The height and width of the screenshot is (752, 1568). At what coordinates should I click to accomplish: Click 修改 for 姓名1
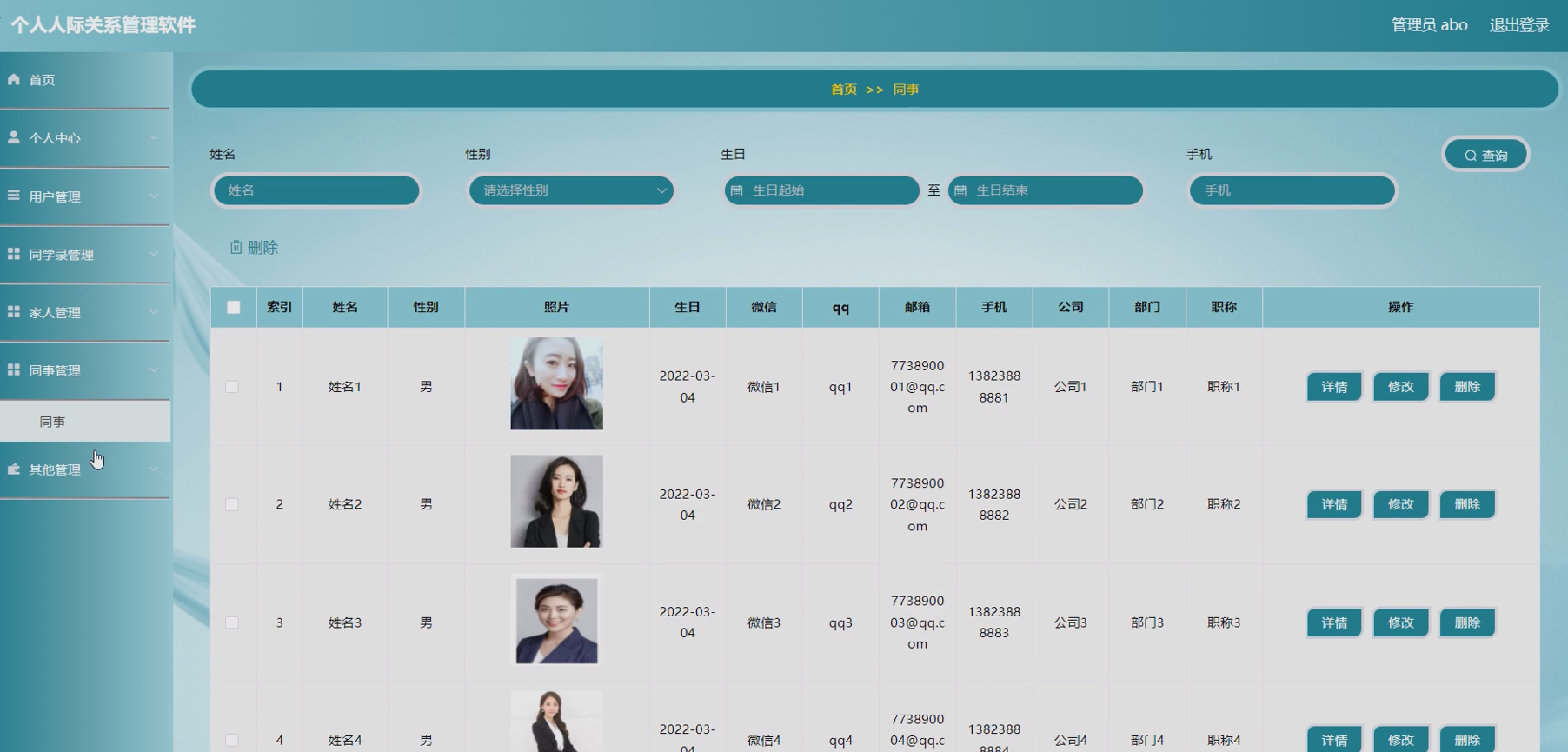pyautogui.click(x=1400, y=387)
